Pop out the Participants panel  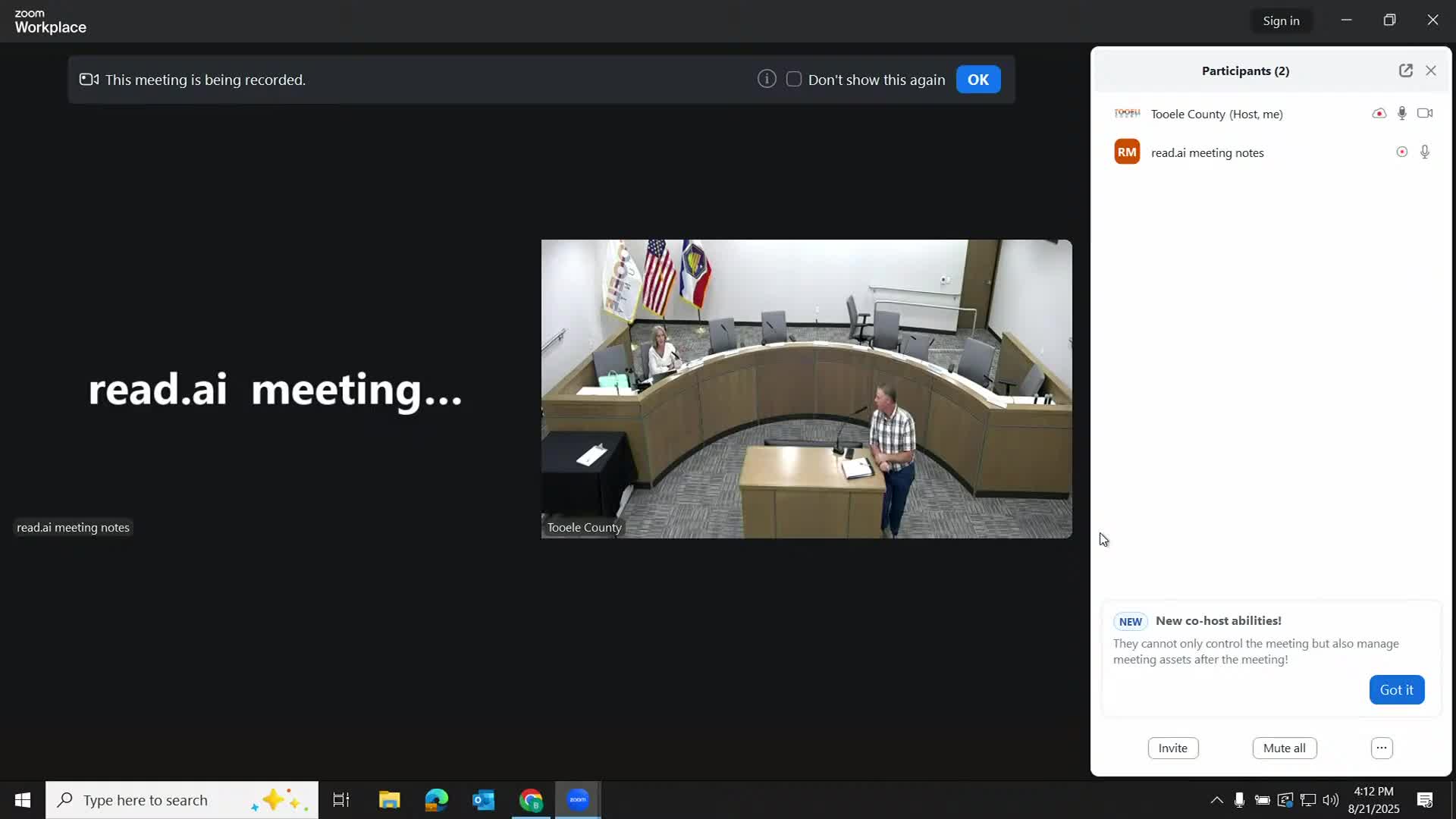click(x=1405, y=71)
